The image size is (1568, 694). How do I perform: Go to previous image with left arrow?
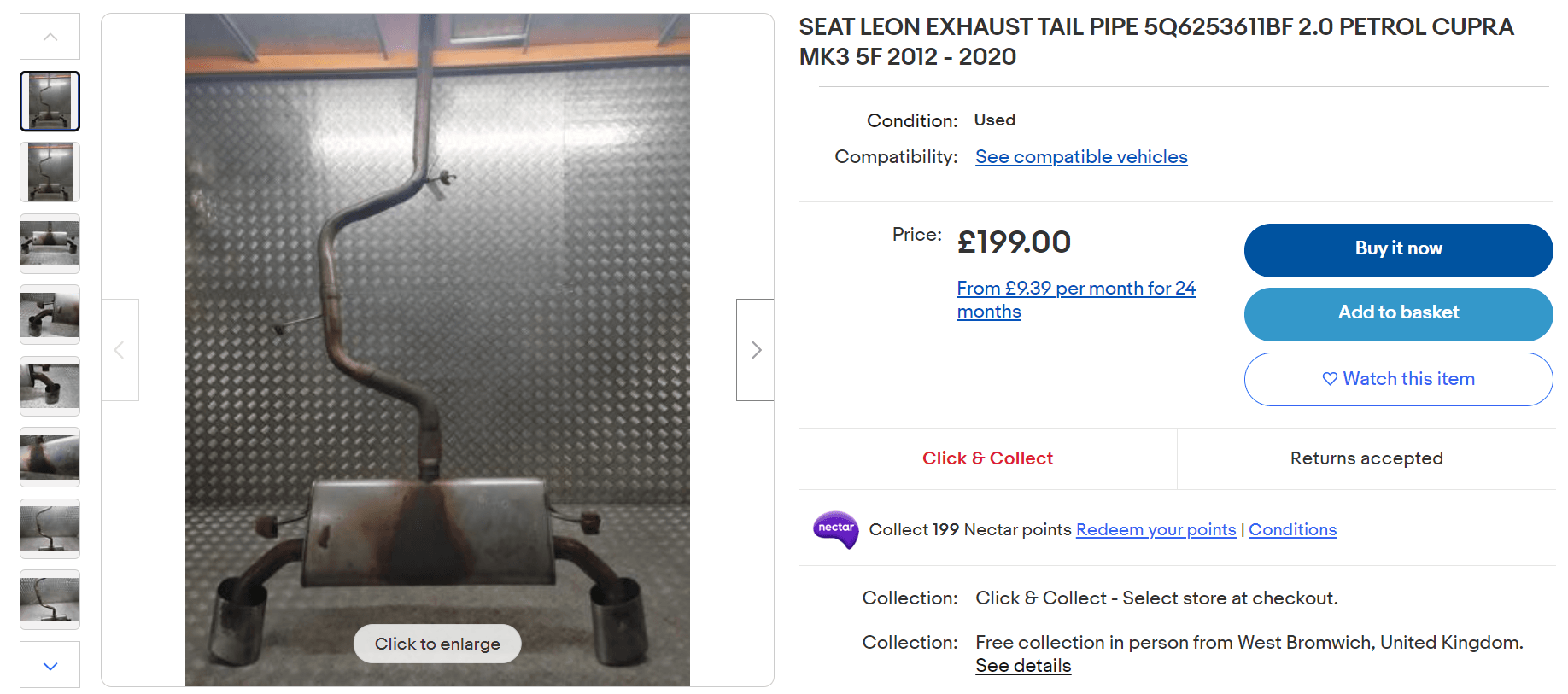[x=120, y=350]
